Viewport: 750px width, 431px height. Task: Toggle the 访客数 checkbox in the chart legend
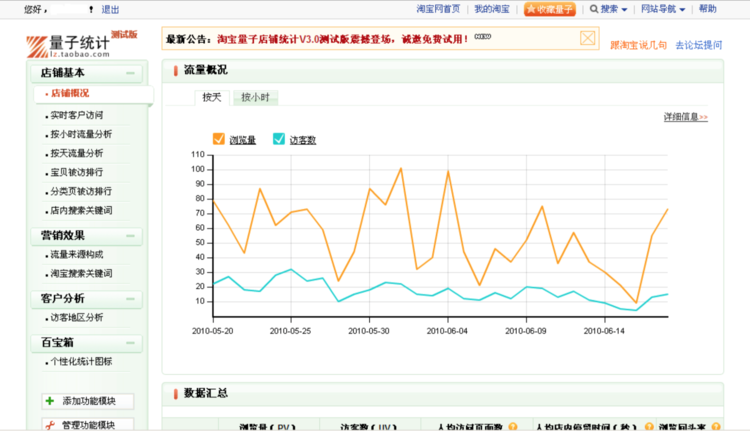pyautogui.click(x=278, y=139)
